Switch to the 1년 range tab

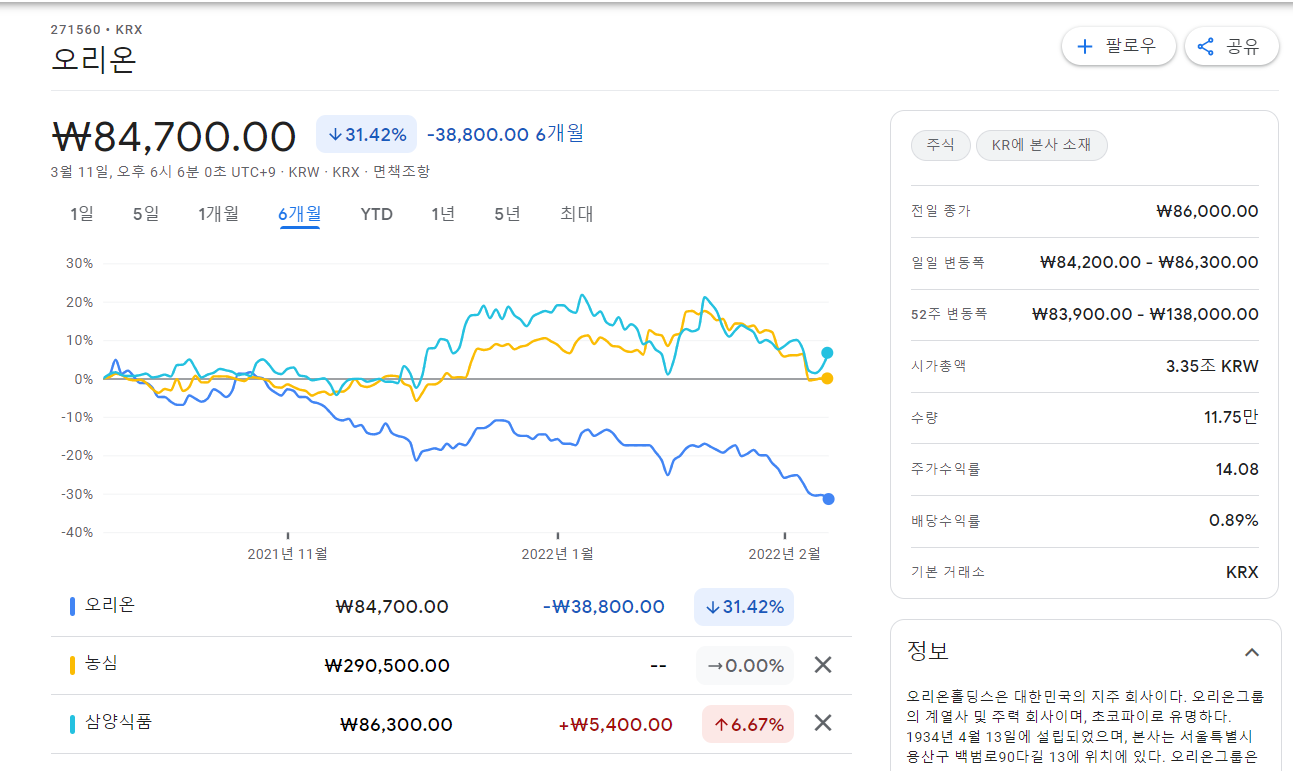point(443,214)
